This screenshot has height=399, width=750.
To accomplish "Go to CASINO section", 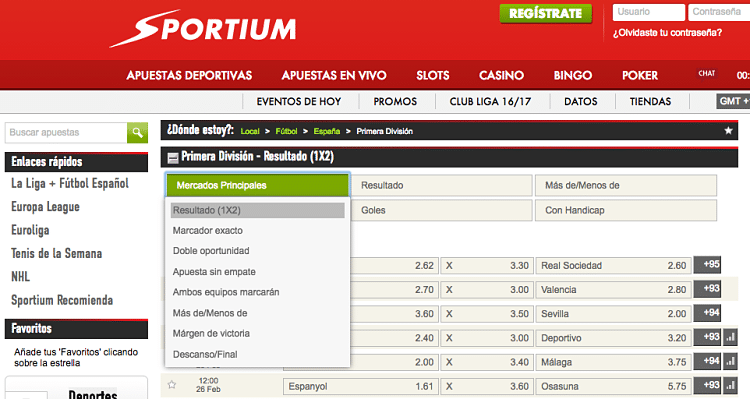I will point(501,76).
